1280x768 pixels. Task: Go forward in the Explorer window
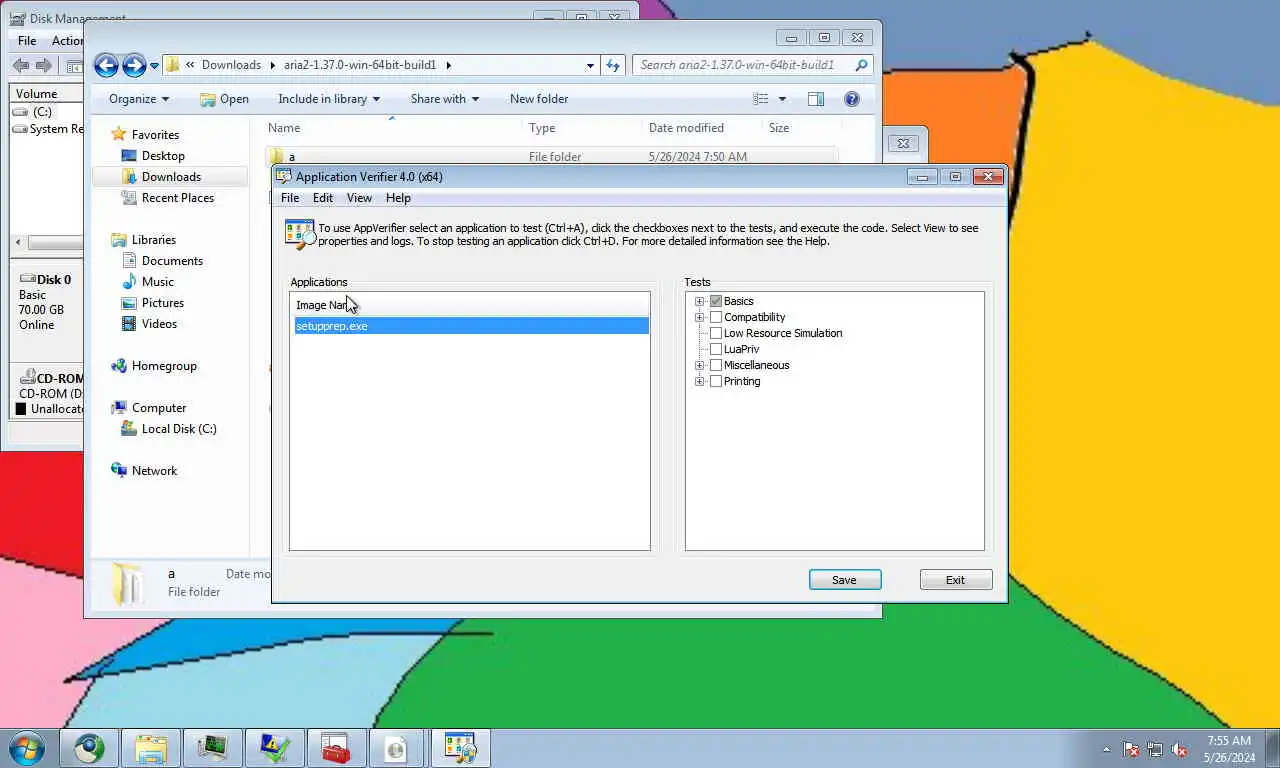point(134,65)
